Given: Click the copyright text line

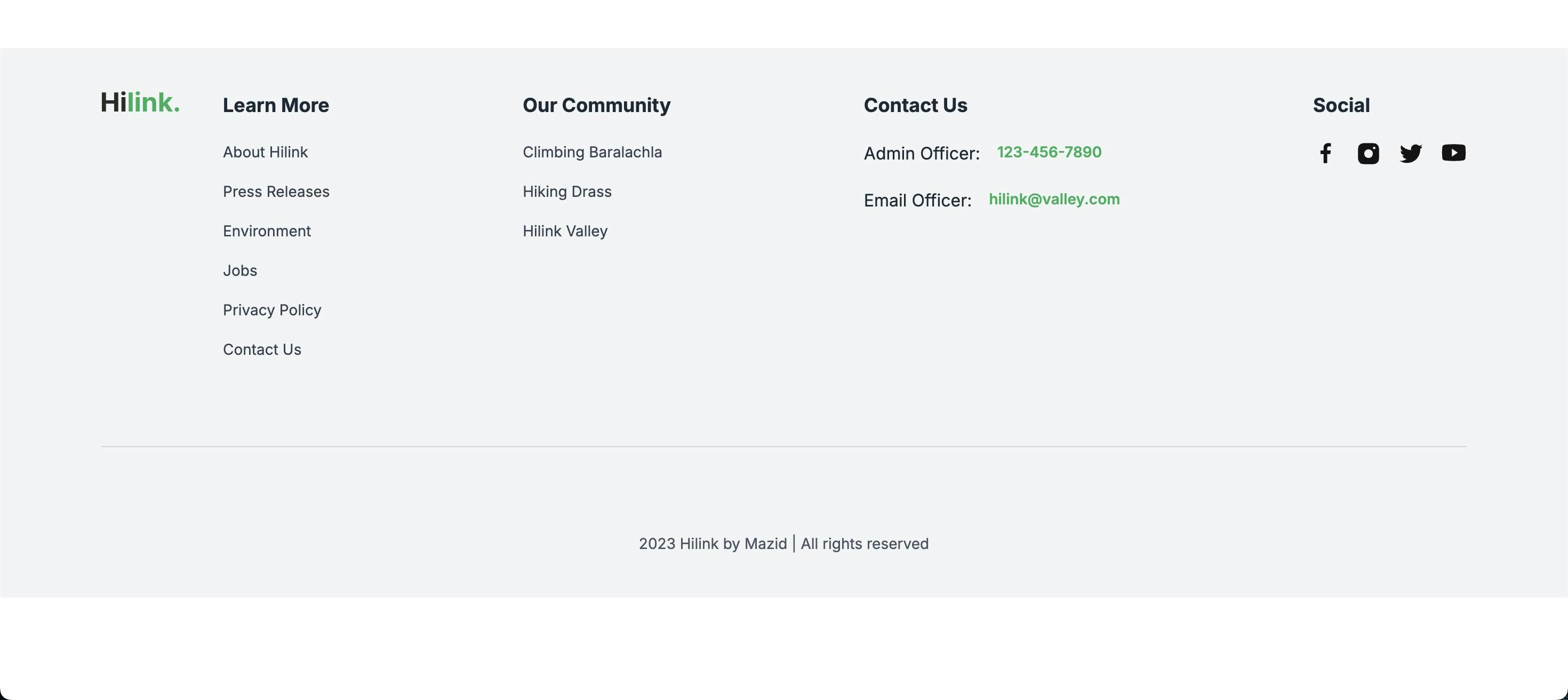Looking at the screenshot, I should point(783,544).
